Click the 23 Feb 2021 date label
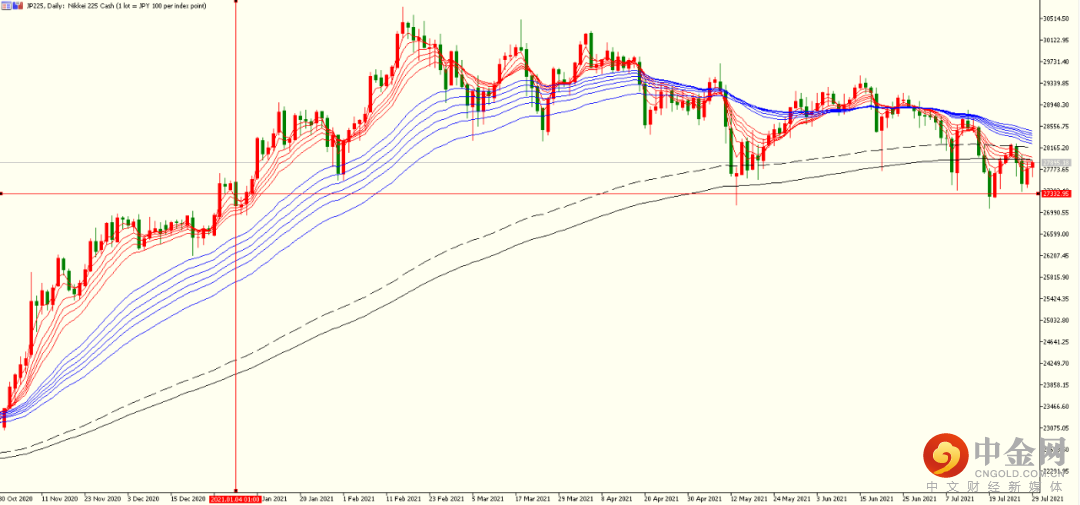 (x=446, y=498)
